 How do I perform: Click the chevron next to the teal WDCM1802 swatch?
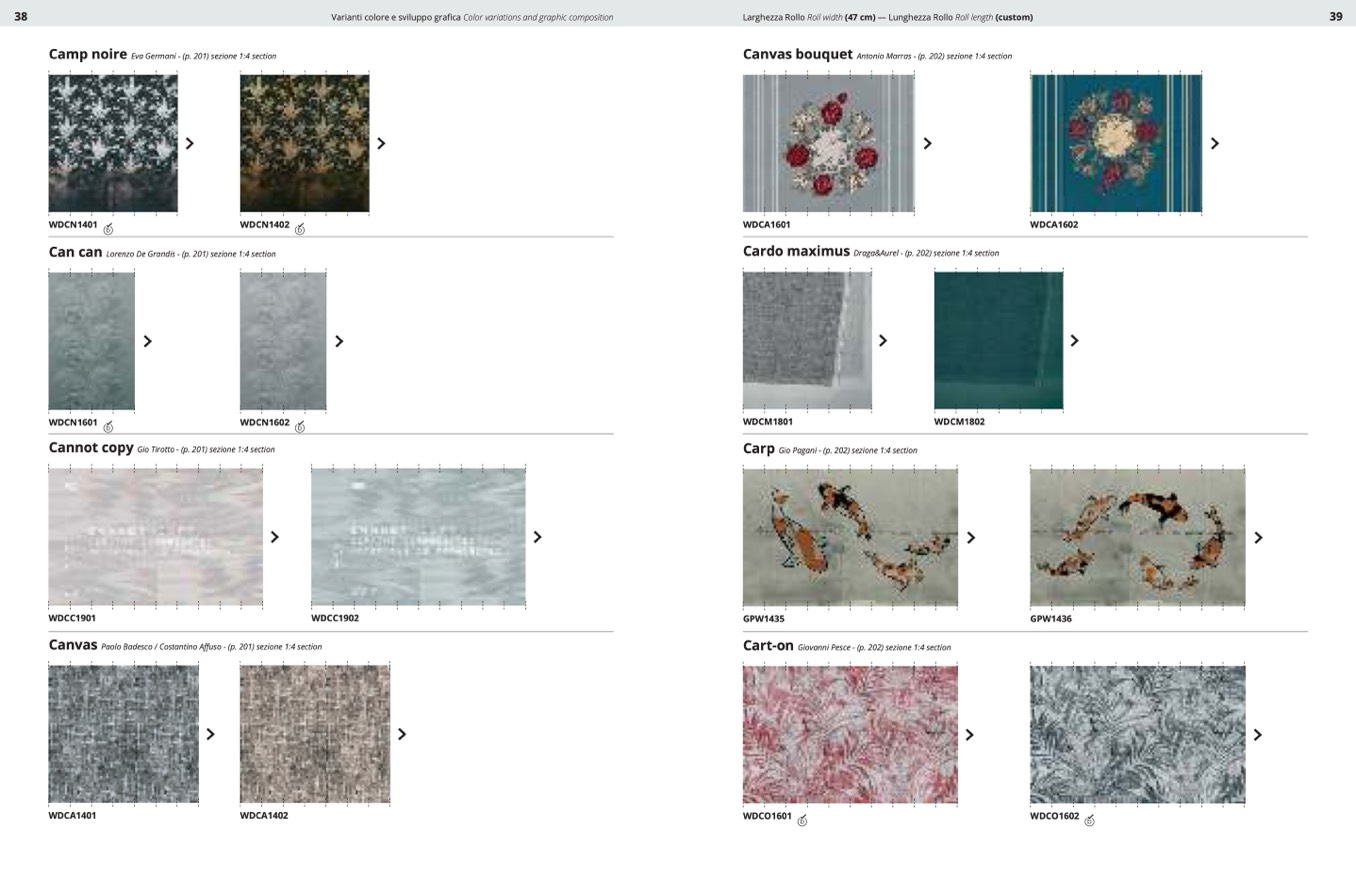1074,341
